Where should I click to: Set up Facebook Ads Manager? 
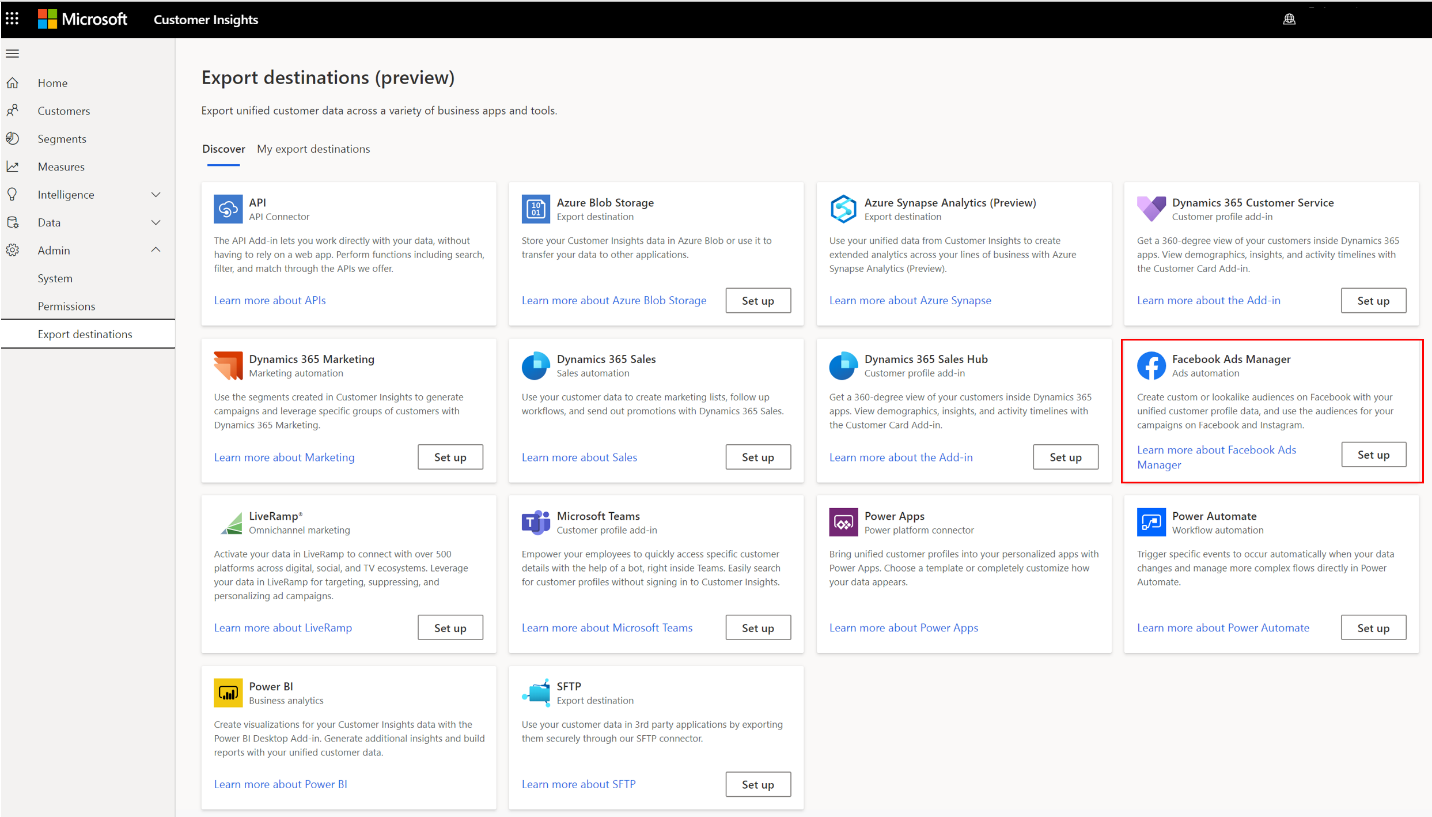click(1373, 455)
